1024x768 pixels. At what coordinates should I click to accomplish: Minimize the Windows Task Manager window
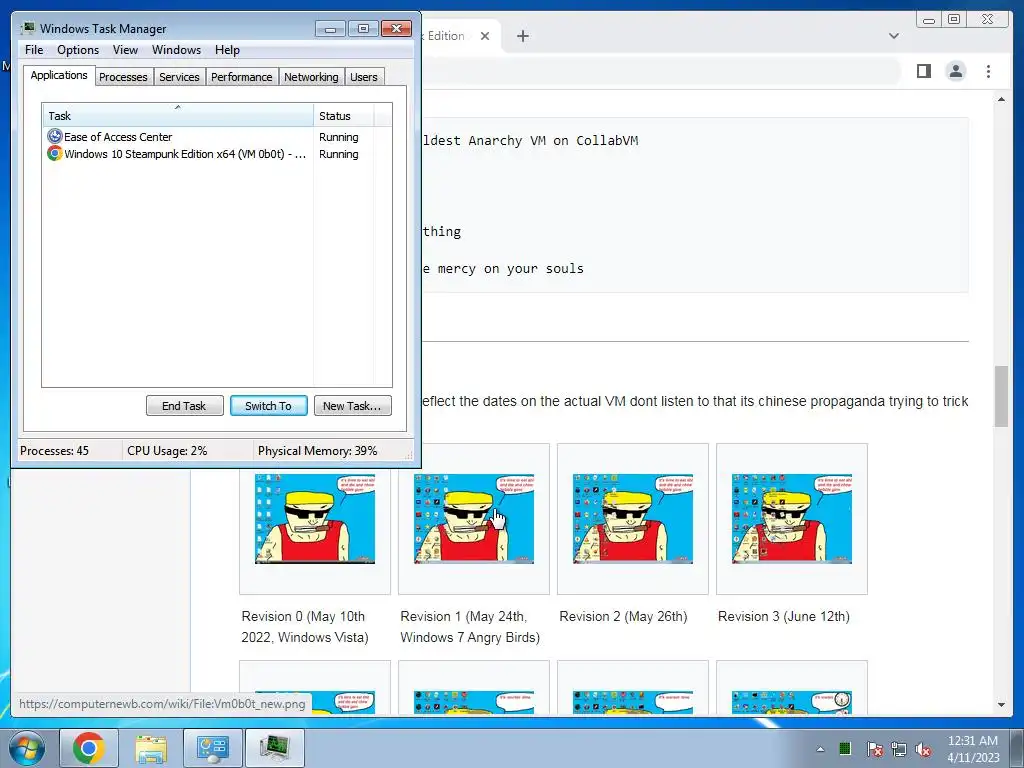pyautogui.click(x=330, y=29)
